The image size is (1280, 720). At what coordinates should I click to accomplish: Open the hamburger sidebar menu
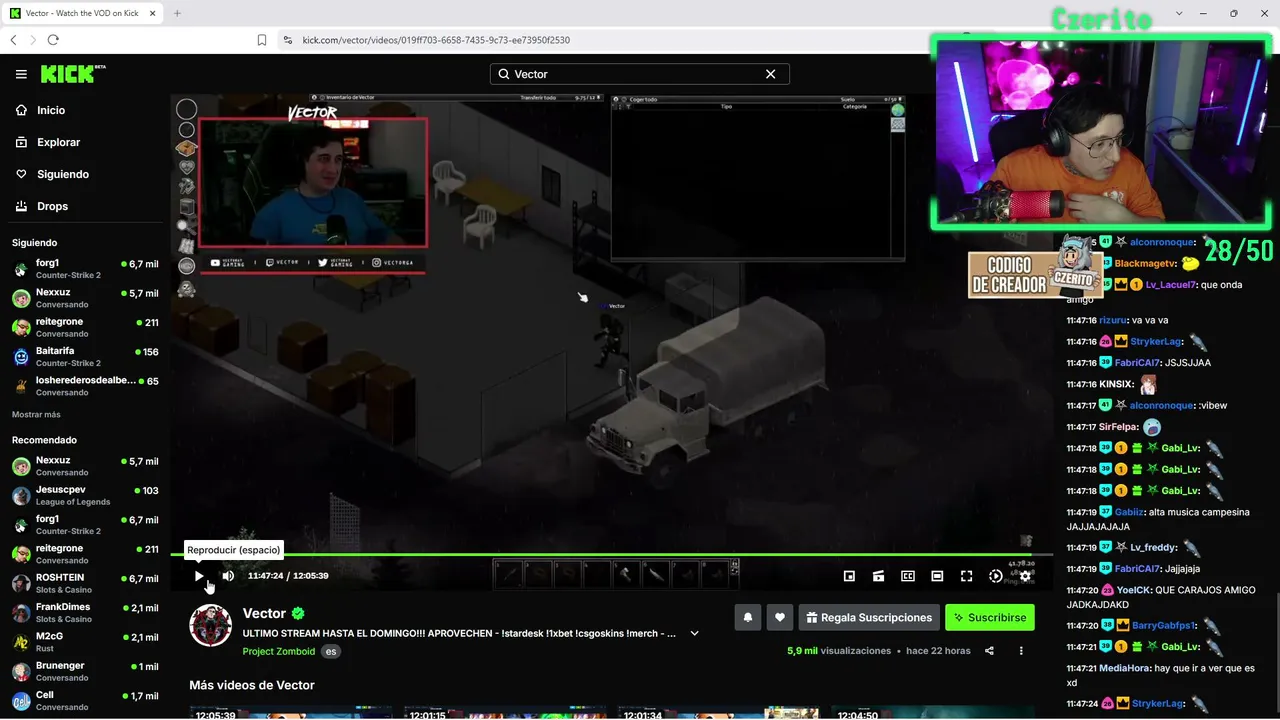tap(21, 74)
